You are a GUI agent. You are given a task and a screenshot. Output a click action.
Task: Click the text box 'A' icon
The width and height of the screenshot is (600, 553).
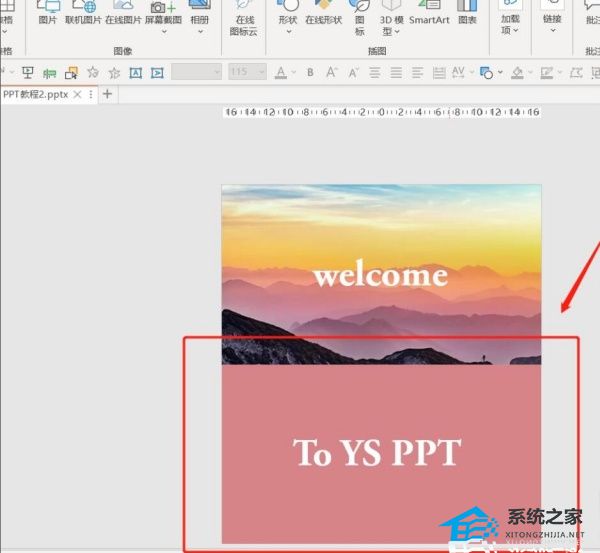pos(135,73)
